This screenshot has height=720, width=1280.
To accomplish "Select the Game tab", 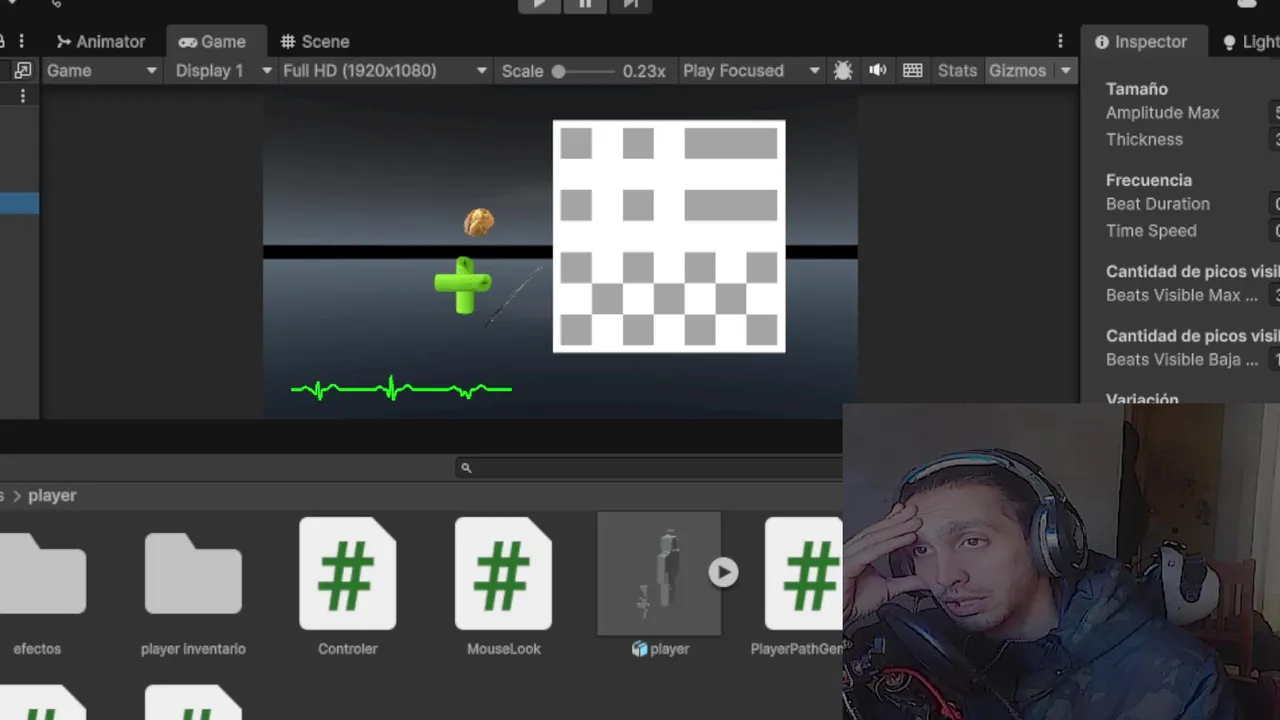I will click(212, 42).
